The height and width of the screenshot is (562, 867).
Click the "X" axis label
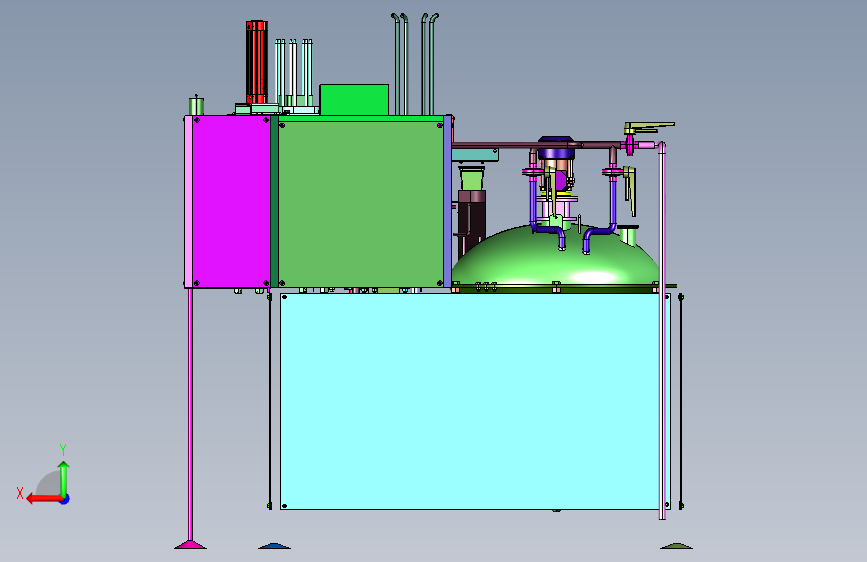pos(20,493)
